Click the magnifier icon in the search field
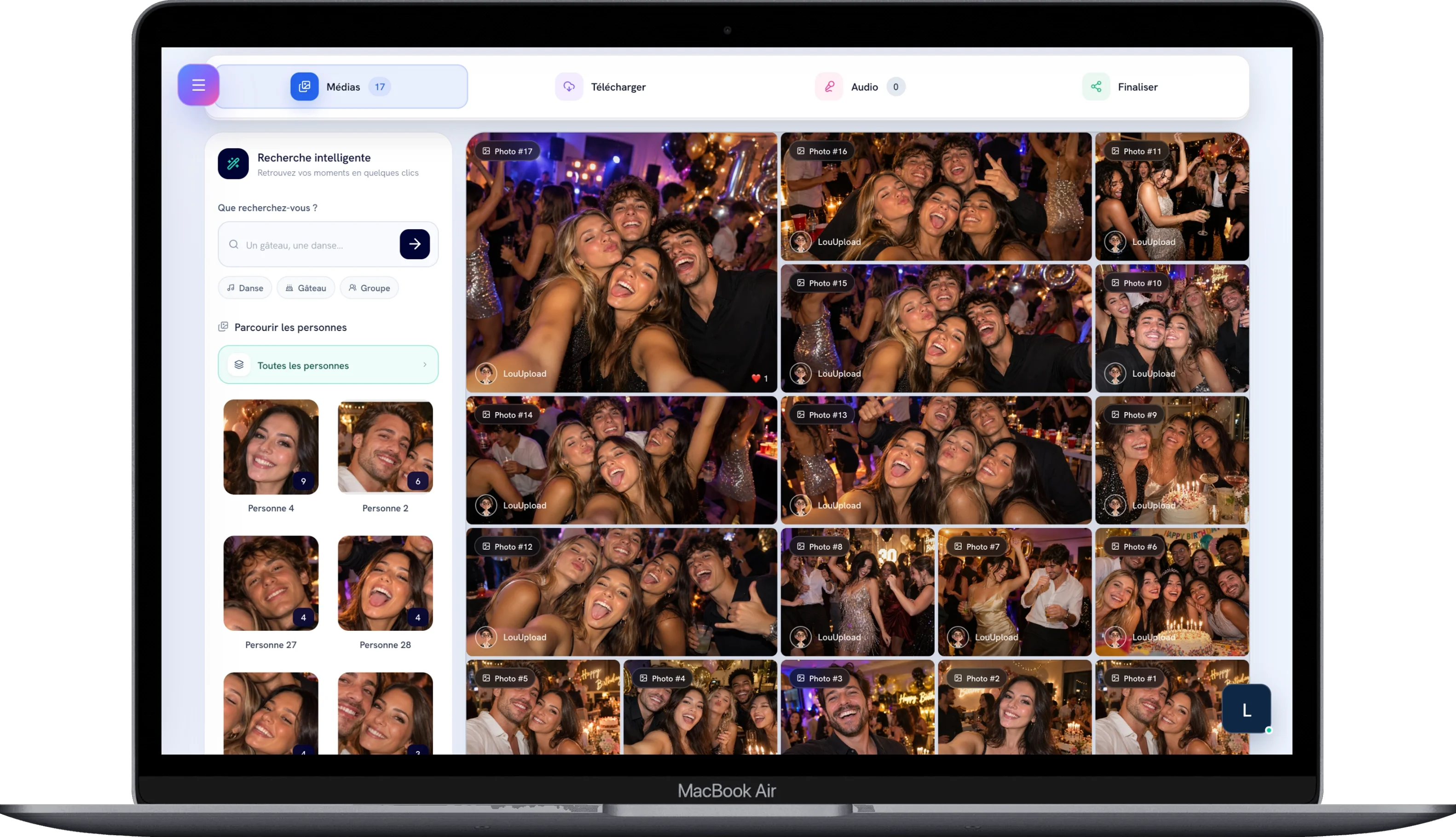 tap(234, 244)
